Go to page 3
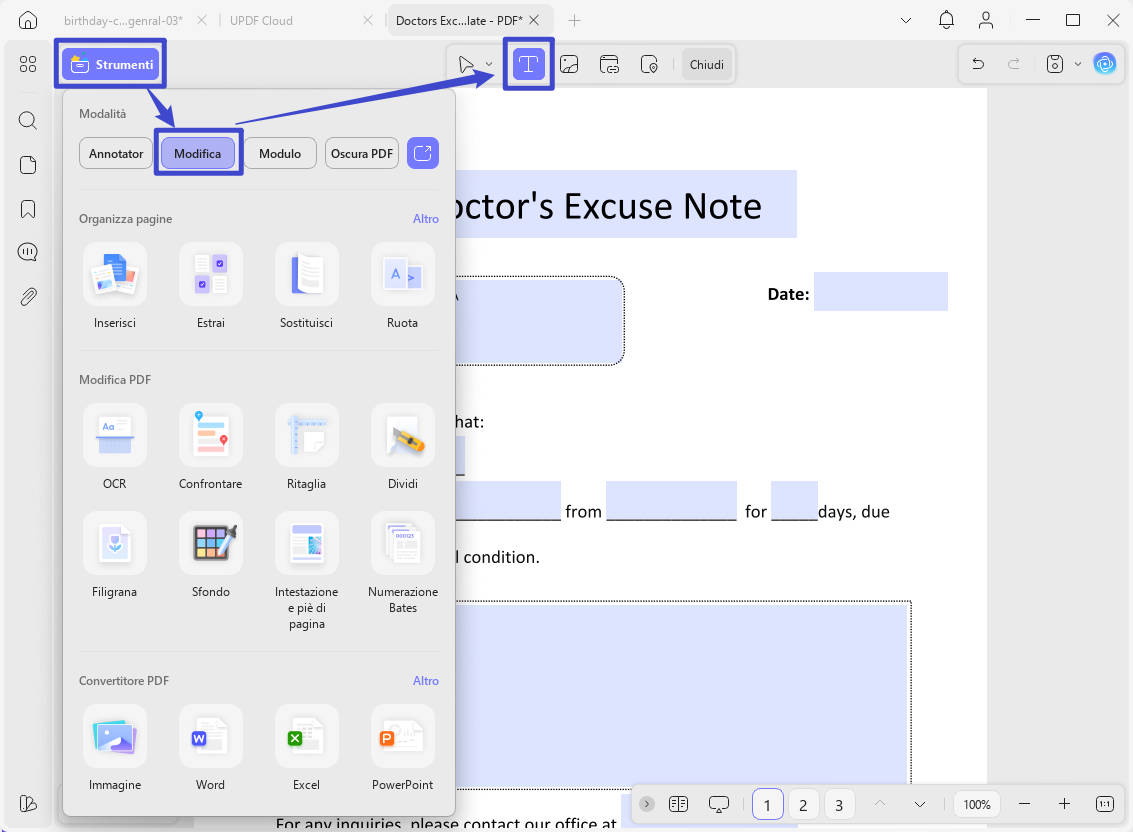Screen dimensions: 1133x832 (839, 805)
